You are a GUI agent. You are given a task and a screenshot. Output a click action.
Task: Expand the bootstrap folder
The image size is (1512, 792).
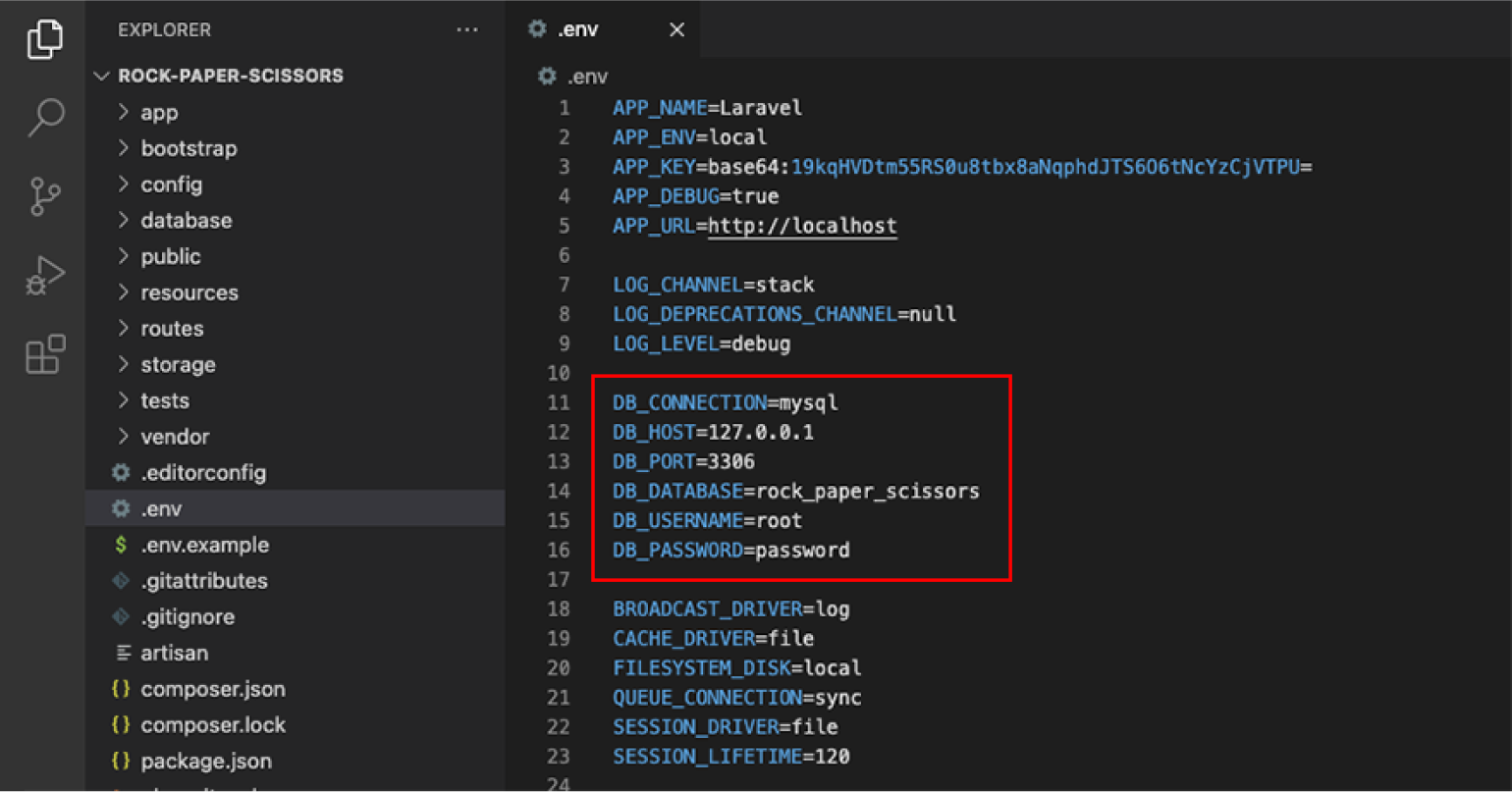(296, 148)
